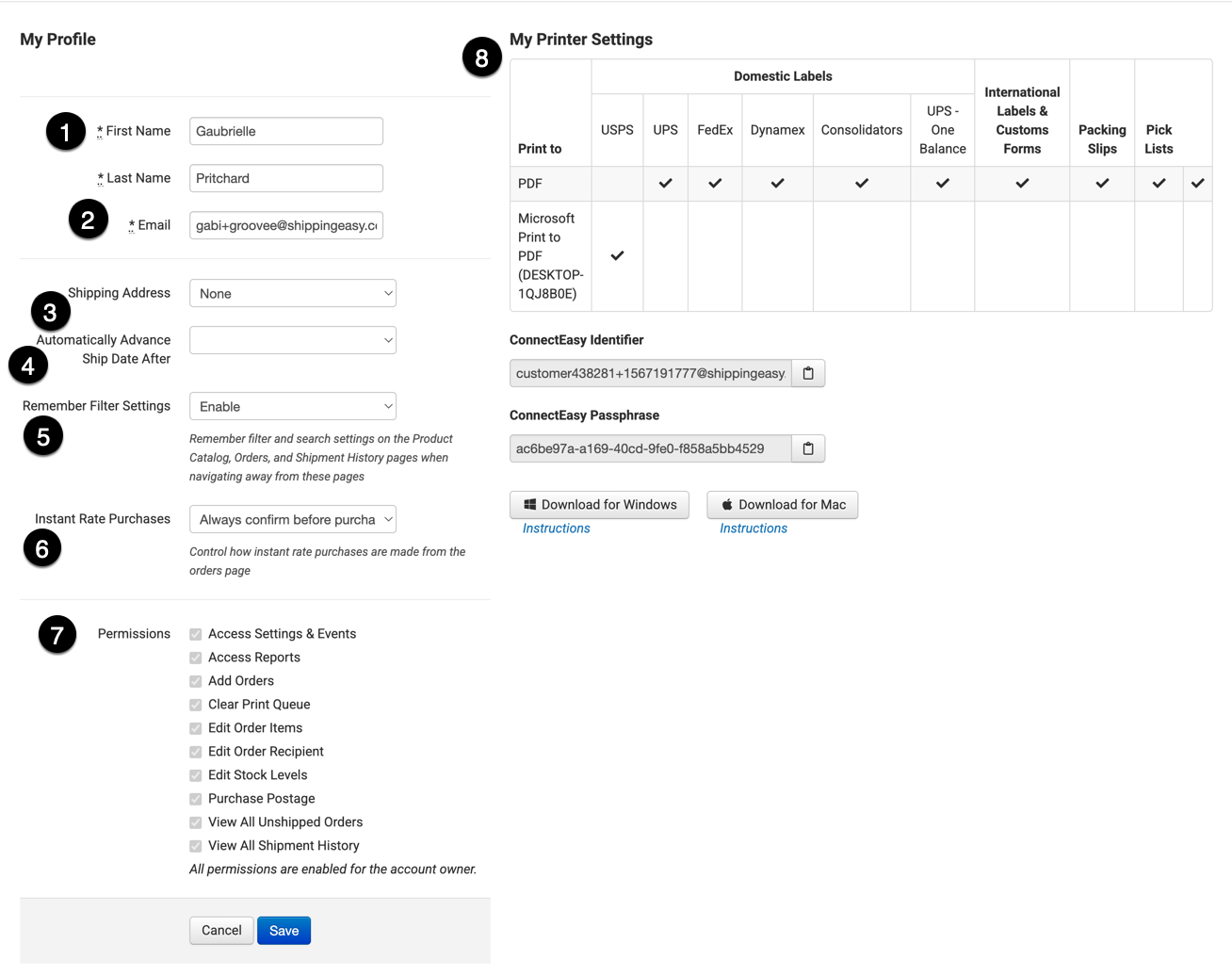Click the PDF row checkmark under FedEx
Image resolution: width=1232 pixels, height=976 pixels.
pos(715,184)
